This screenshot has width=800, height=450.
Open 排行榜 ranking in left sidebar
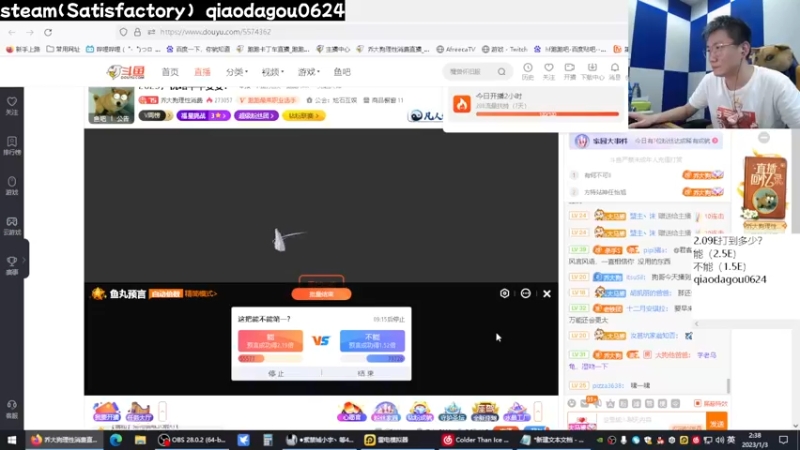pyautogui.click(x=12, y=145)
